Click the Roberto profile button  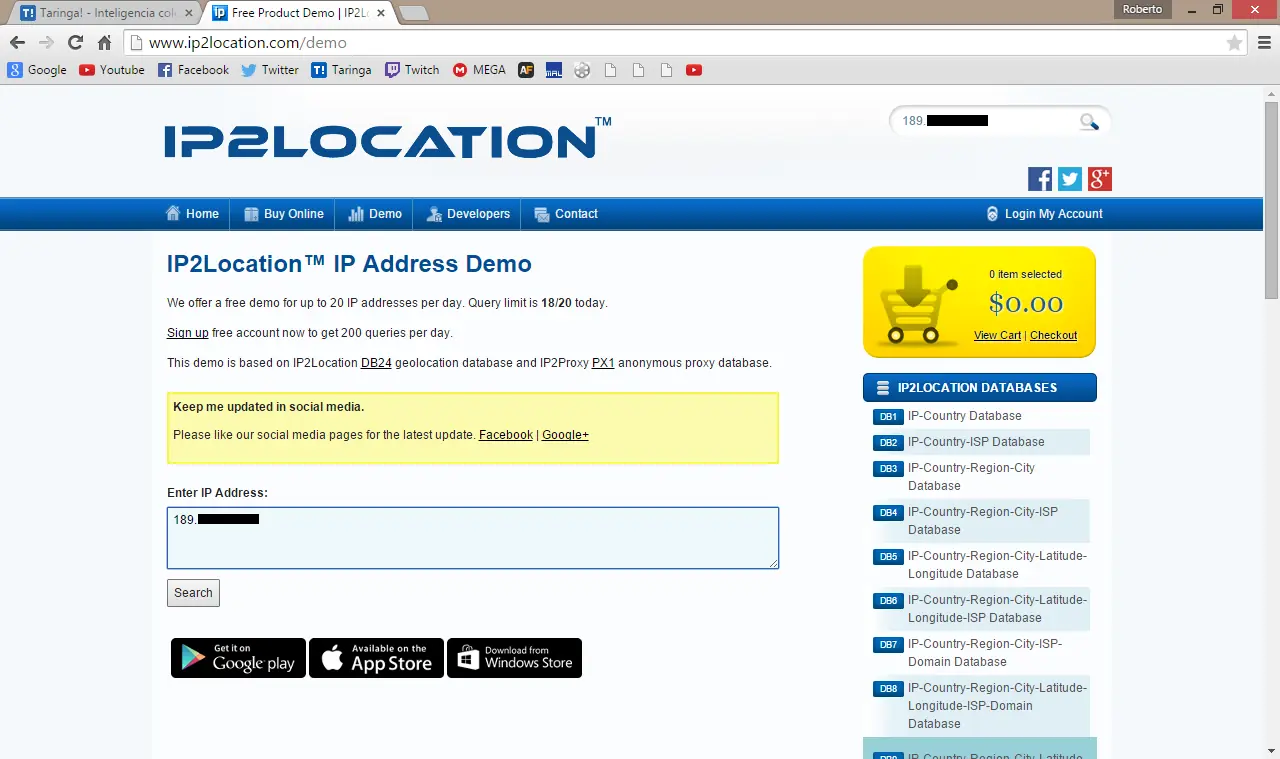click(x=1143, y=9)
